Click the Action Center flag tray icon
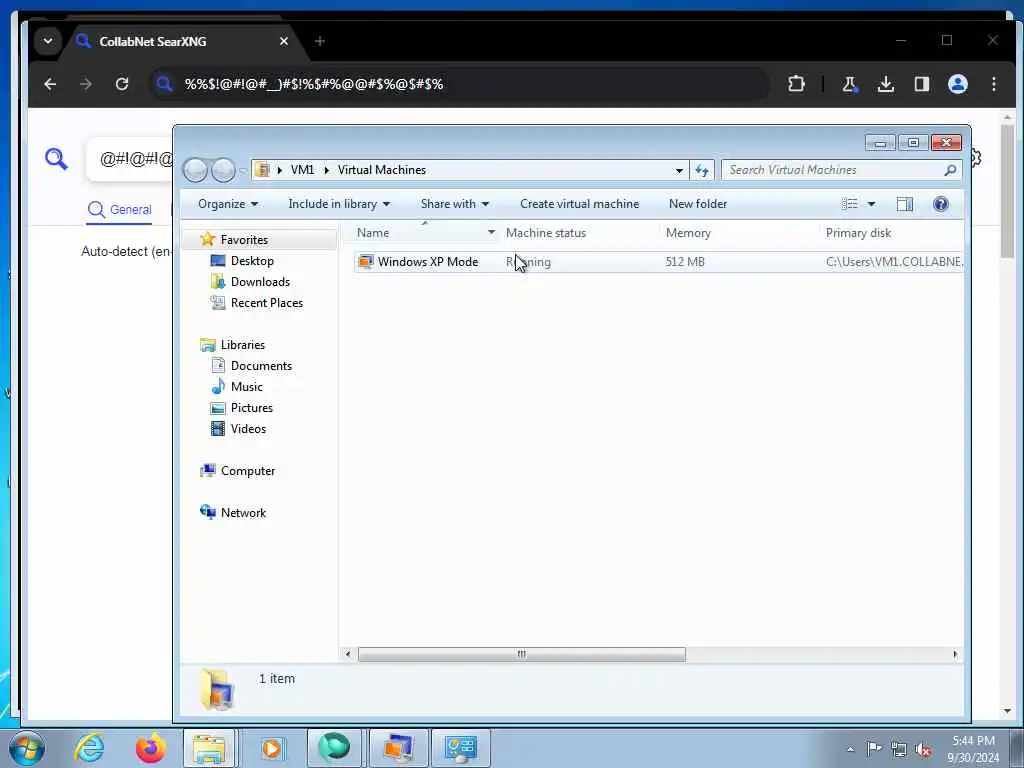The width and height of the screenshot is (1024, 768). click(873, 748)
